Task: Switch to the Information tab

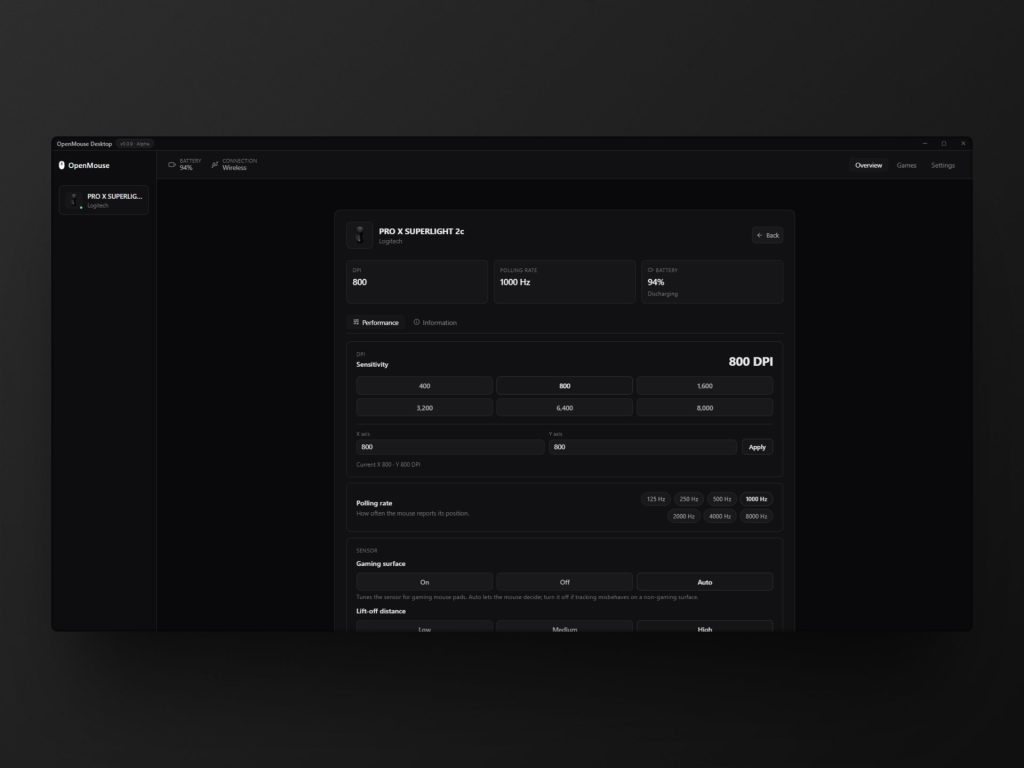Action: click(x=435, y=322)
